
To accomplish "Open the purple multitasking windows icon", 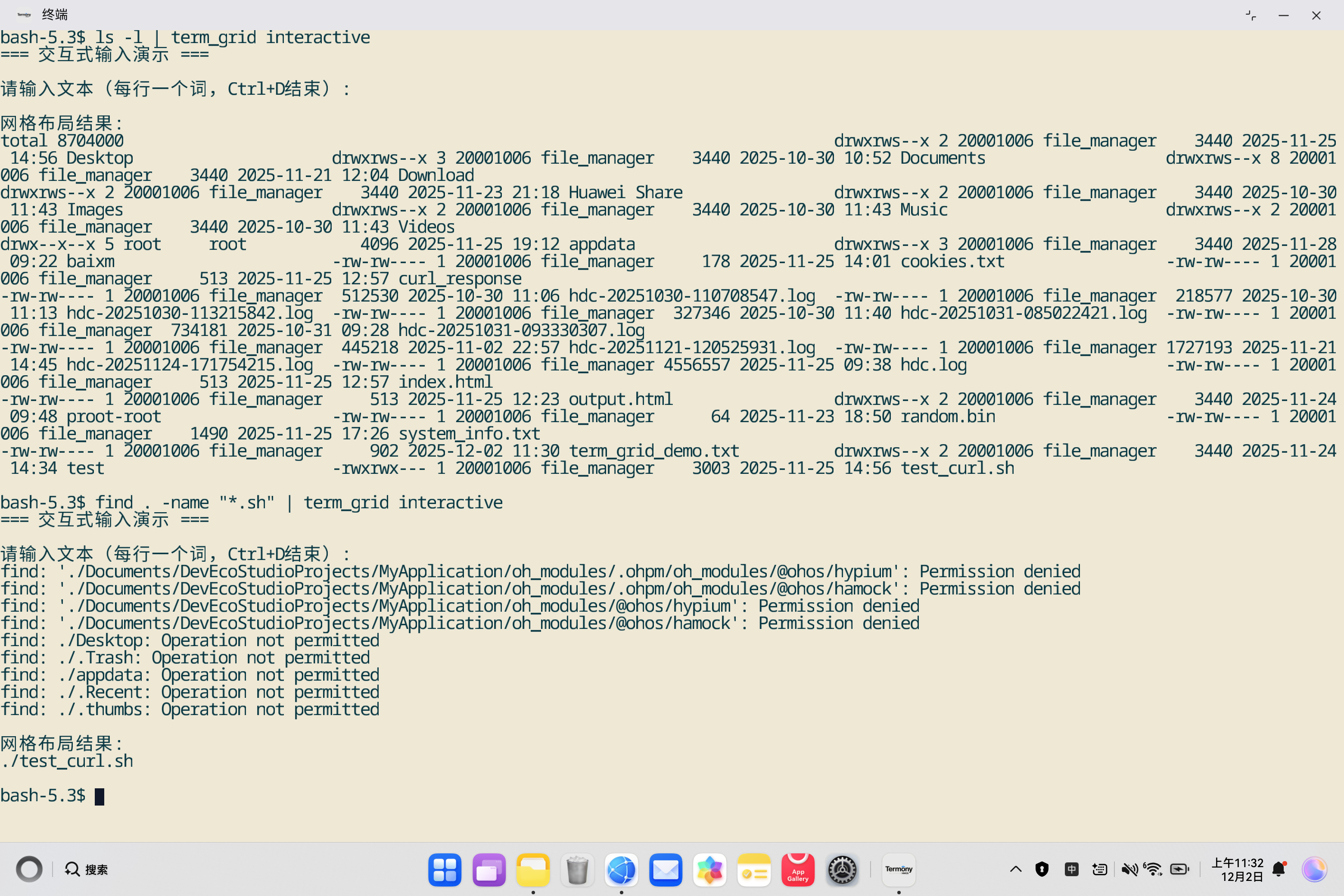I will pyautogui.click(x=488, y=869).
